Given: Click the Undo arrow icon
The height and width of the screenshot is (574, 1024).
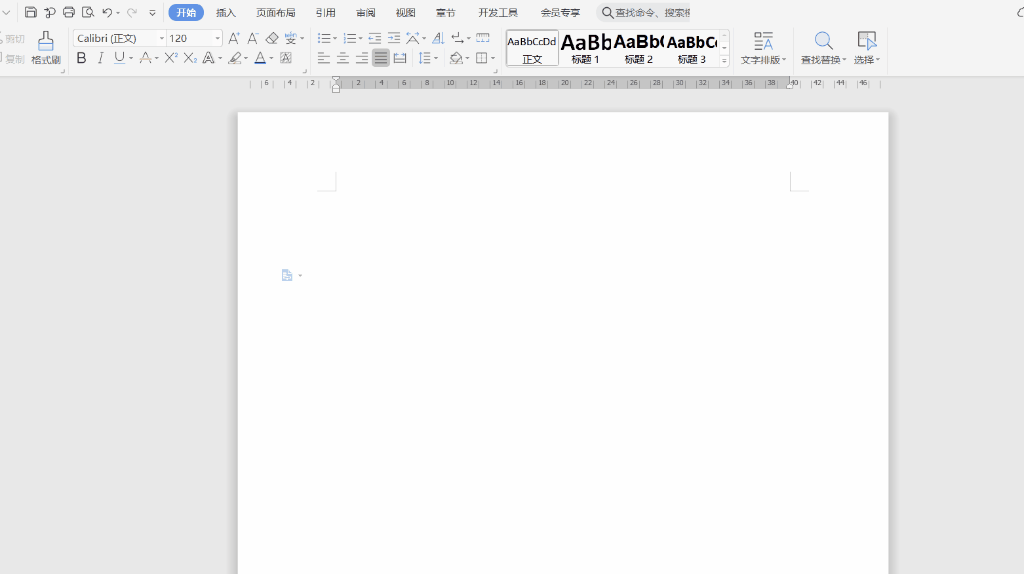Looking at the screenshot, I should 107,13.
